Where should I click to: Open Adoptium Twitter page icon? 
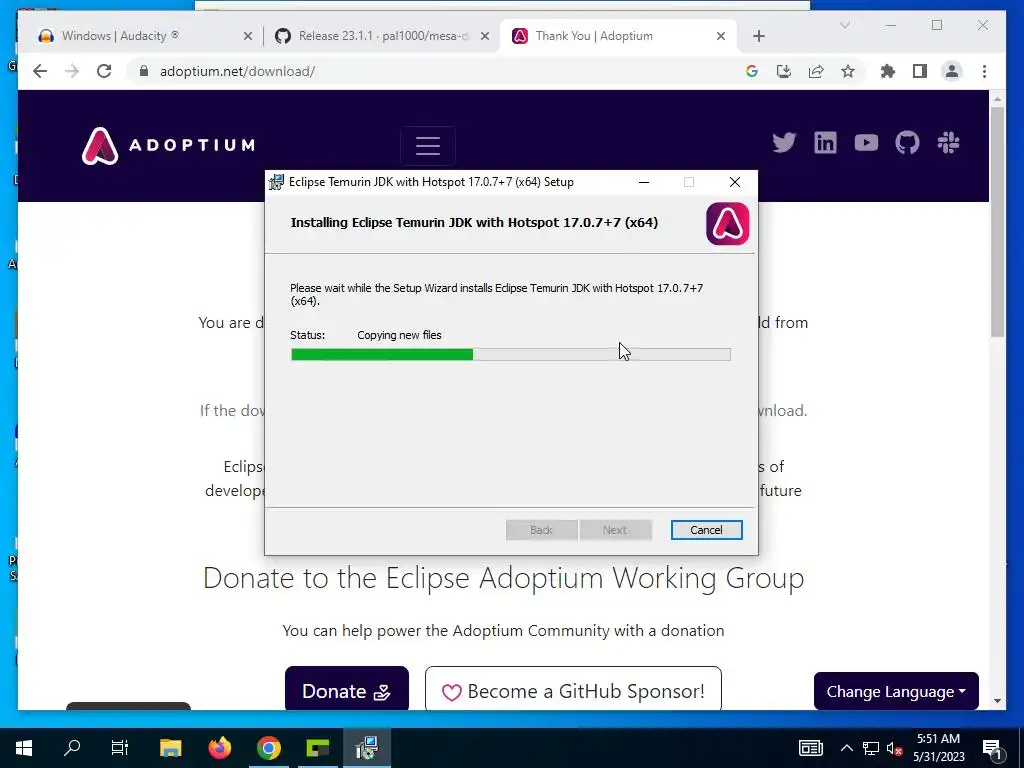(784, 142)
